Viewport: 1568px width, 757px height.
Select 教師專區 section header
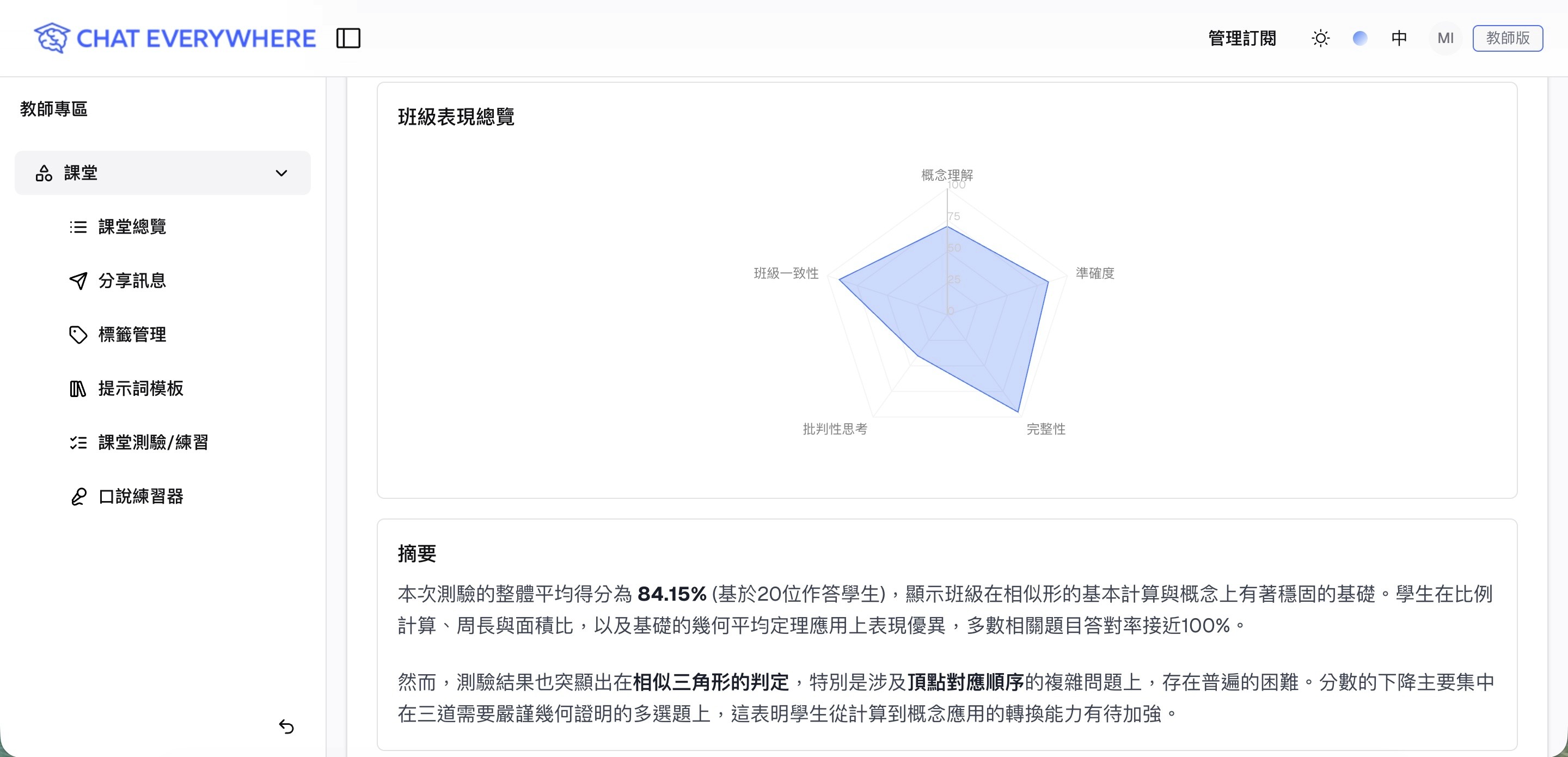point(52,109)
